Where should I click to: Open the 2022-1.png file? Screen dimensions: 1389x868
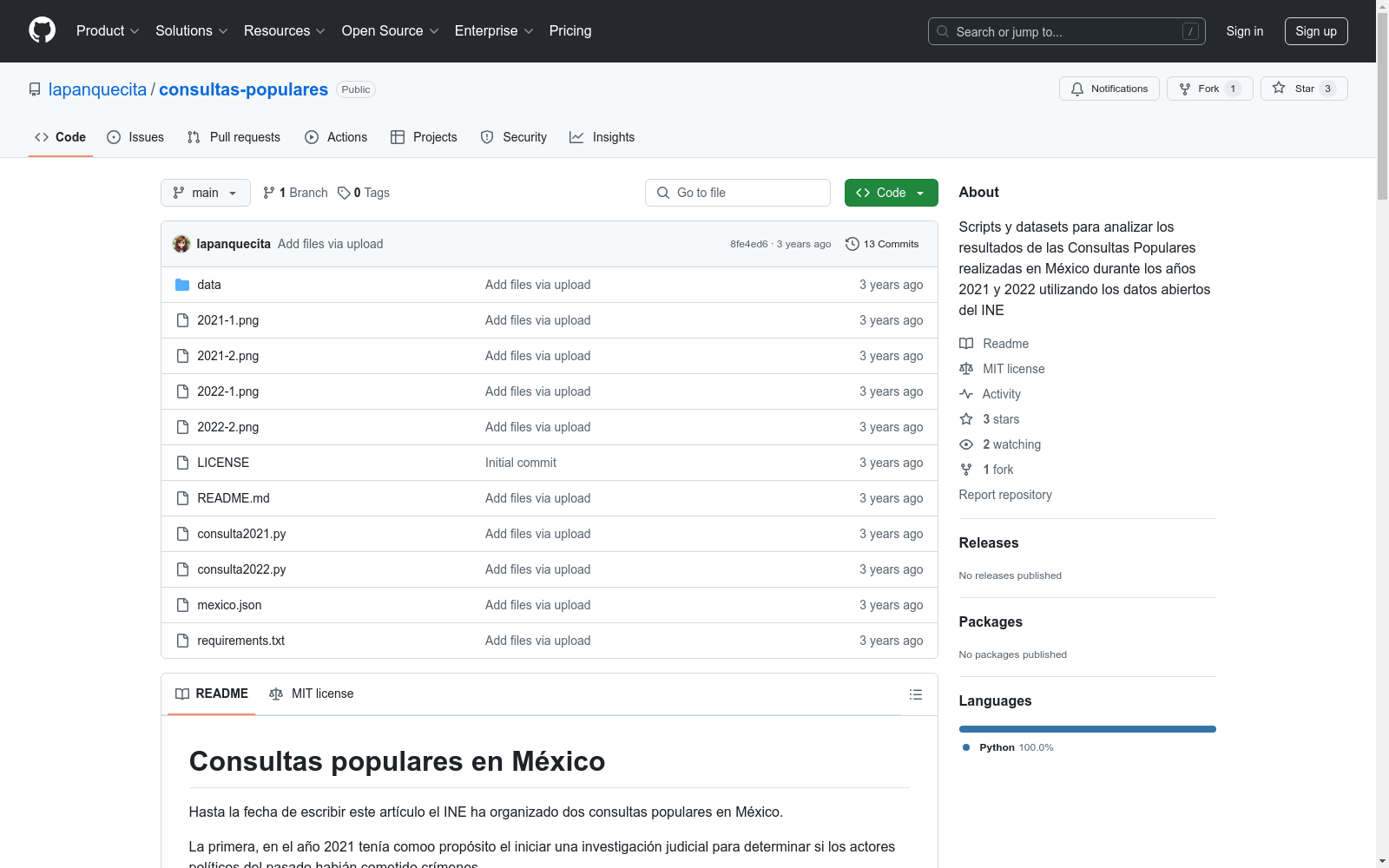[x=228, y=391]
